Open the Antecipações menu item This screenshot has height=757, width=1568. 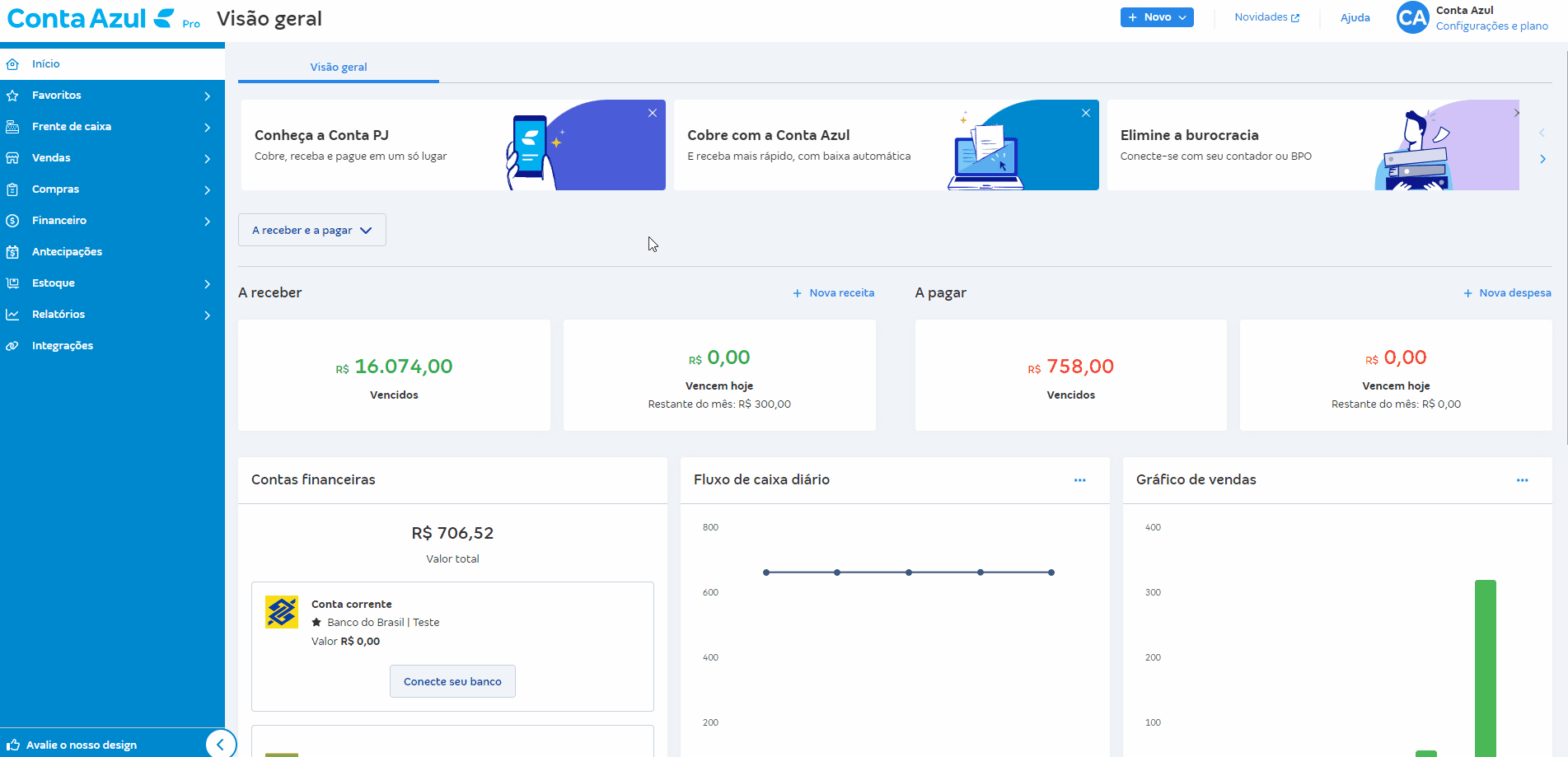pos(112,252)
